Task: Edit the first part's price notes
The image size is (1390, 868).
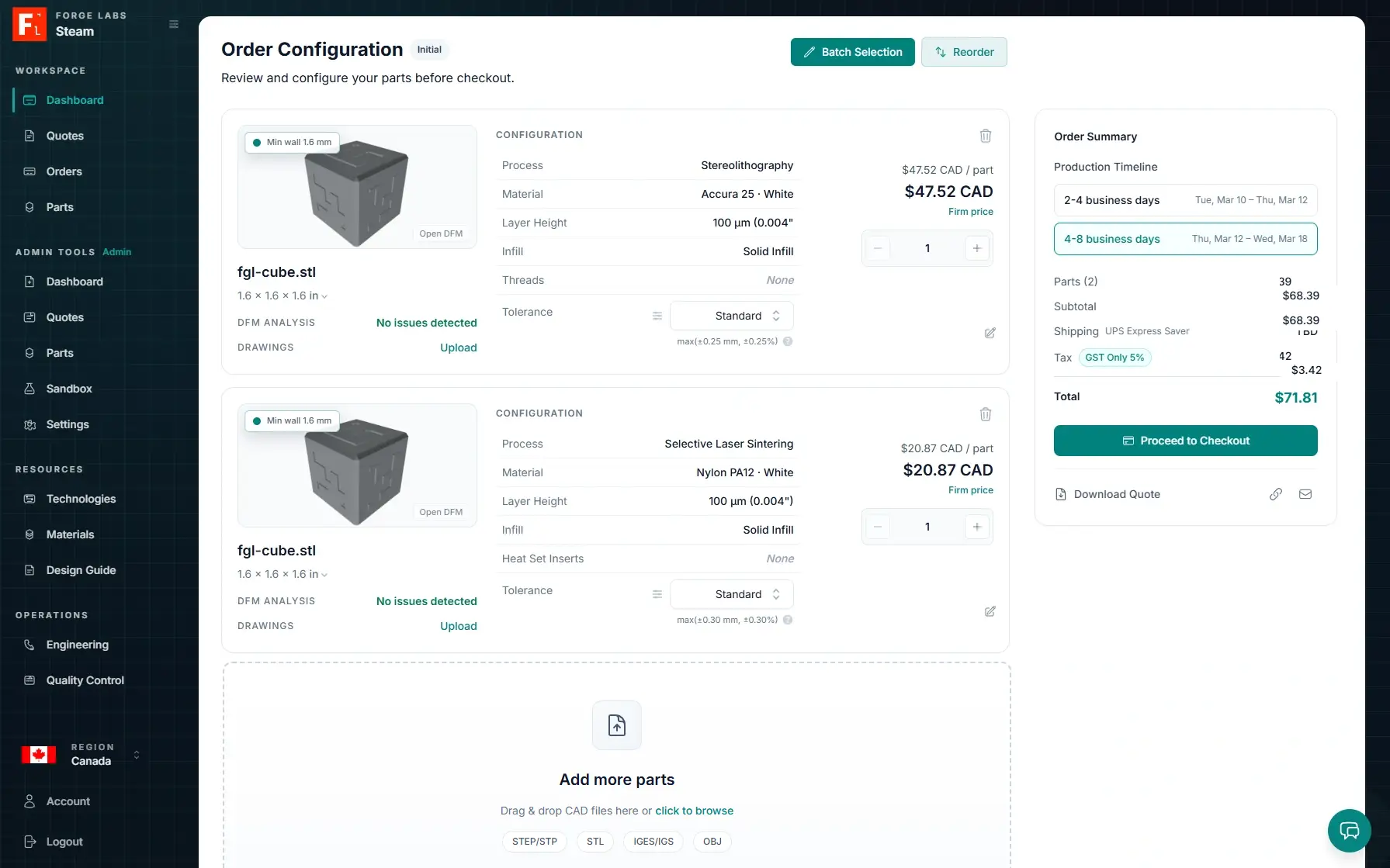Action: (x=990, y=333)
